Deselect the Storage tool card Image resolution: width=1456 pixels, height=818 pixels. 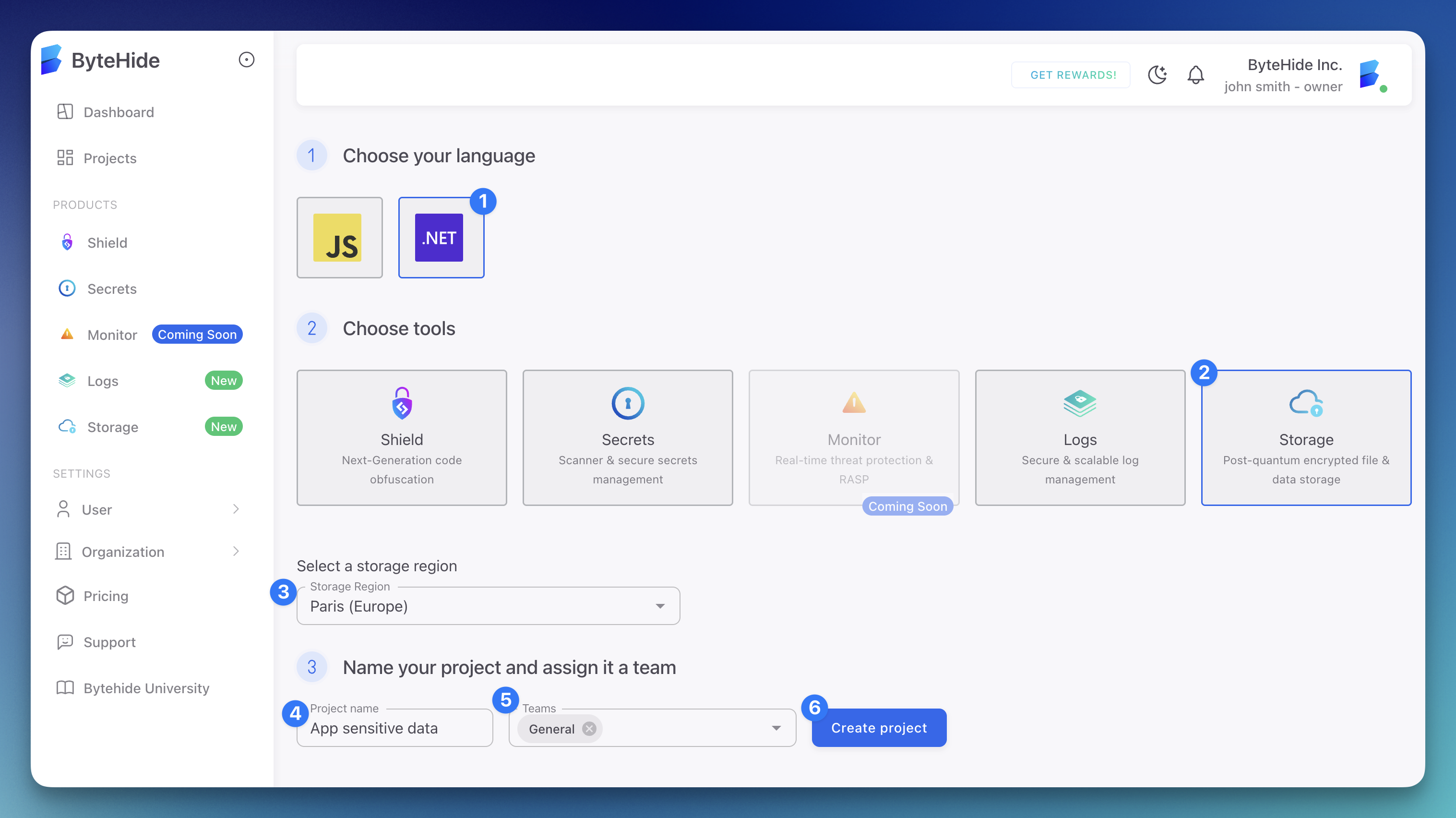(x=1306, y=438)
